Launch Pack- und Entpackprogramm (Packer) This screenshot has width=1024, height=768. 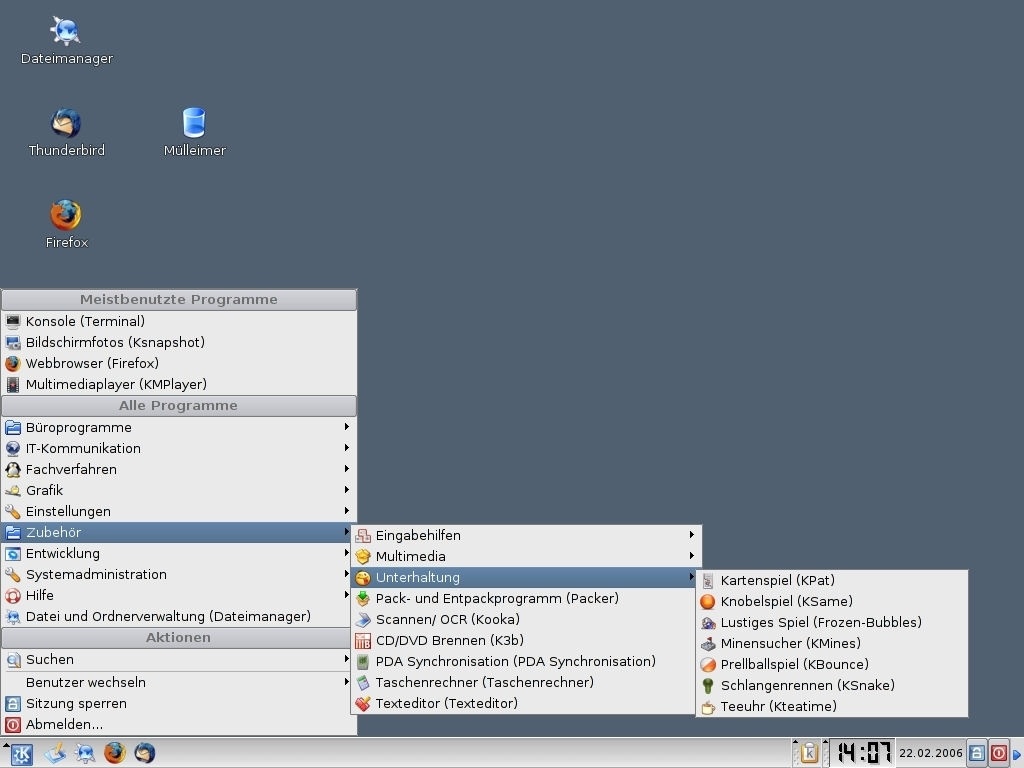pyautogui.click(x=526, y=598)
